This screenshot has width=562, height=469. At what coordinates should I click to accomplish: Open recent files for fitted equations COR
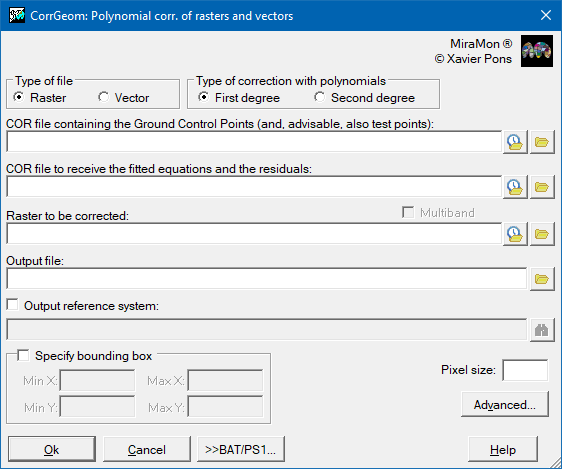click(x=515, y=187)
